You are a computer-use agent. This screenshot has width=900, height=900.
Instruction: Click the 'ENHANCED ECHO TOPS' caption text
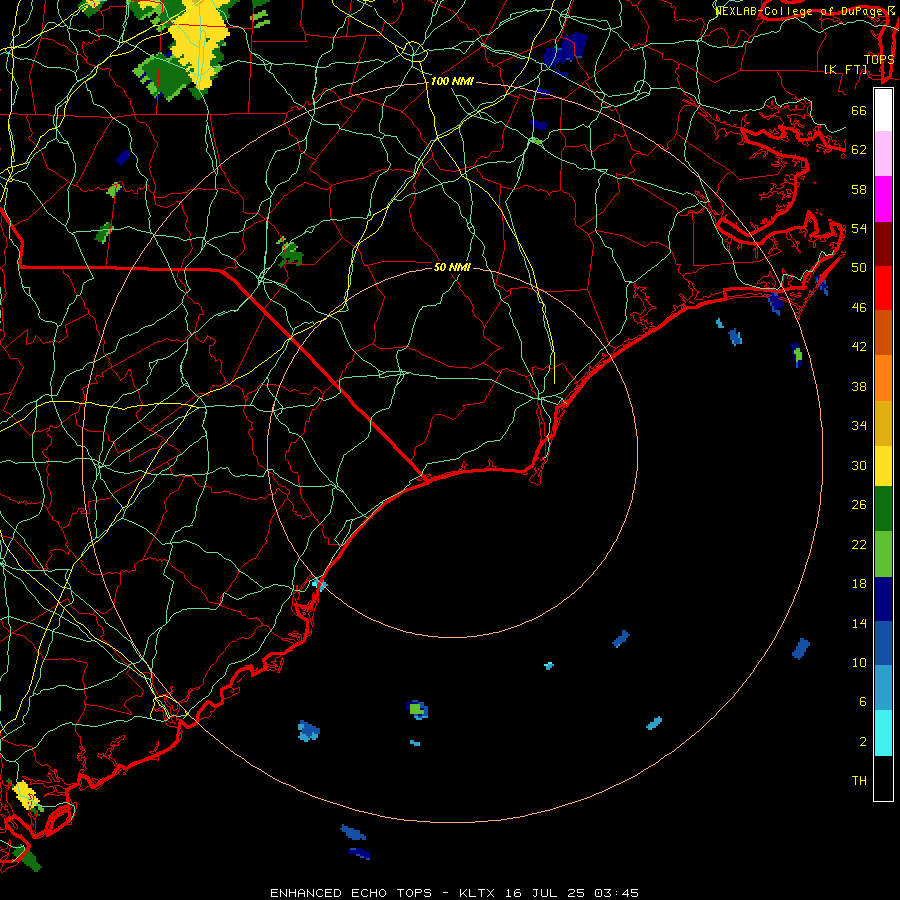(351, 893)
